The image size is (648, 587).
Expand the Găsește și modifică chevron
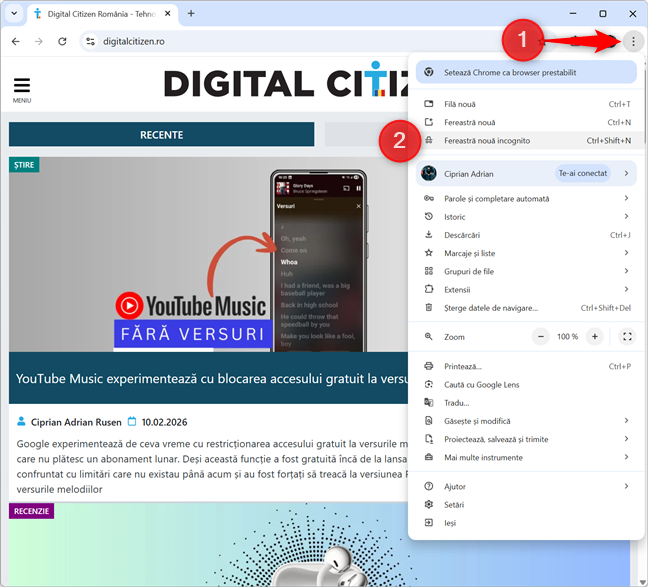[x=627, y=421]
